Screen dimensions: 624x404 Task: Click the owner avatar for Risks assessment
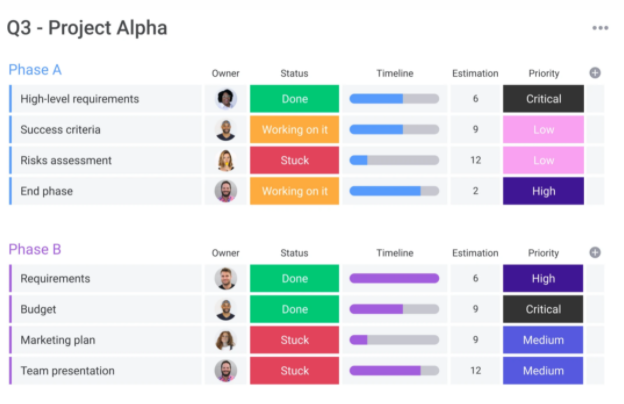tap(226, 160)
